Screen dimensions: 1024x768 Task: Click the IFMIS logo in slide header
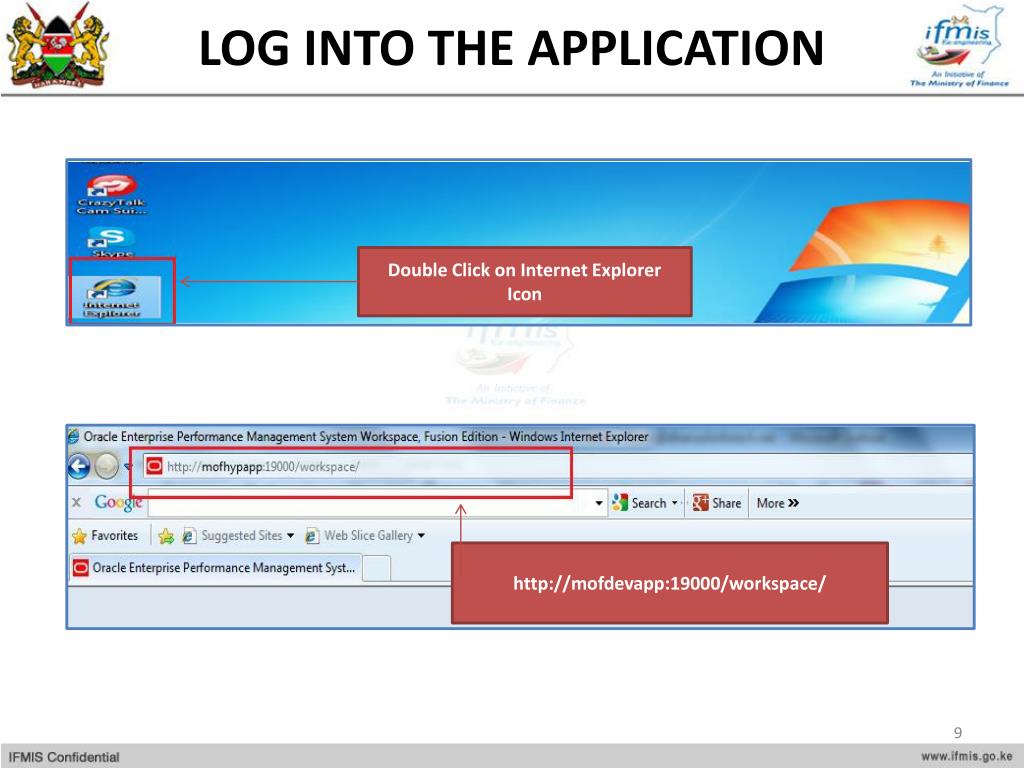coord(960,46)
